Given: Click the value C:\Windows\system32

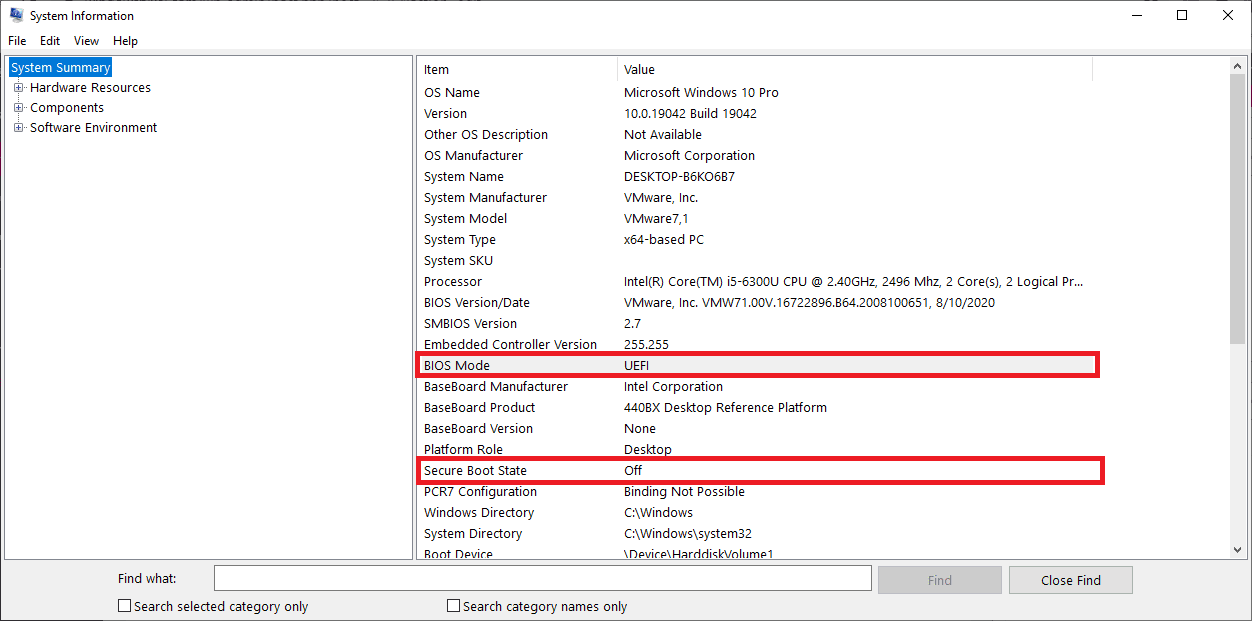Looking at the screenshot, I should [x=688, y=534].
